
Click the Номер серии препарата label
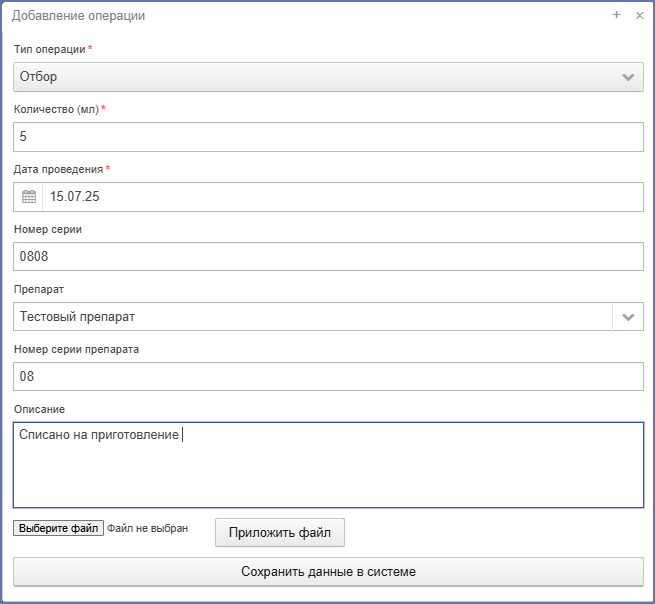76,349
